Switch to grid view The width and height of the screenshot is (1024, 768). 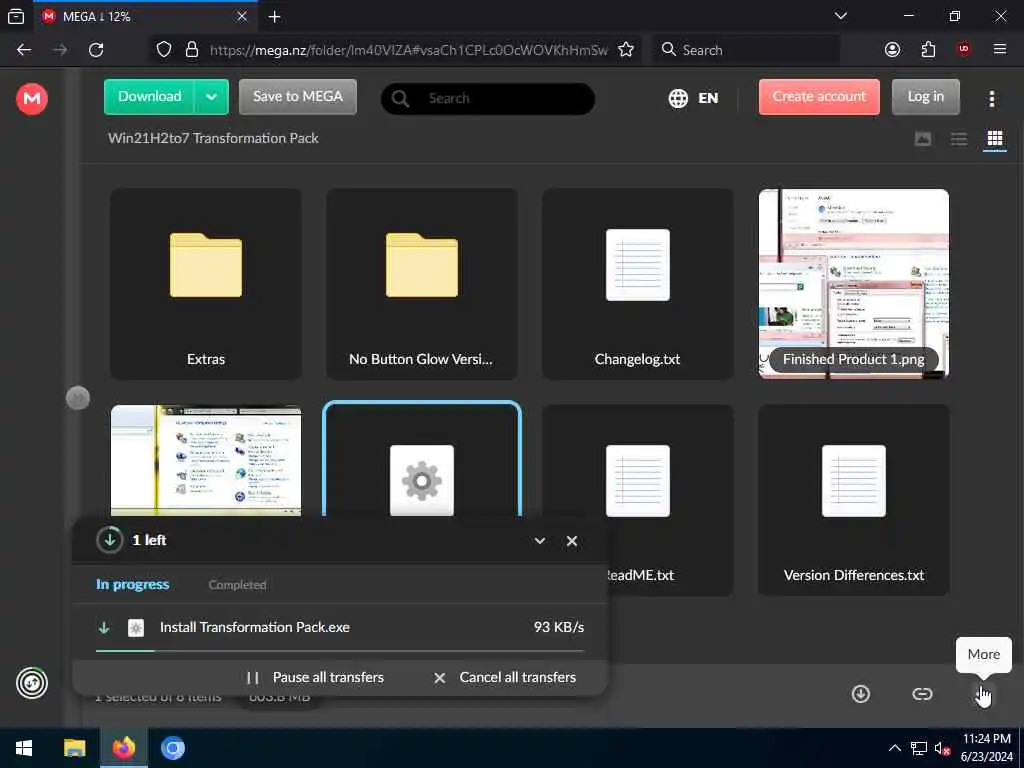click(995, 138)
